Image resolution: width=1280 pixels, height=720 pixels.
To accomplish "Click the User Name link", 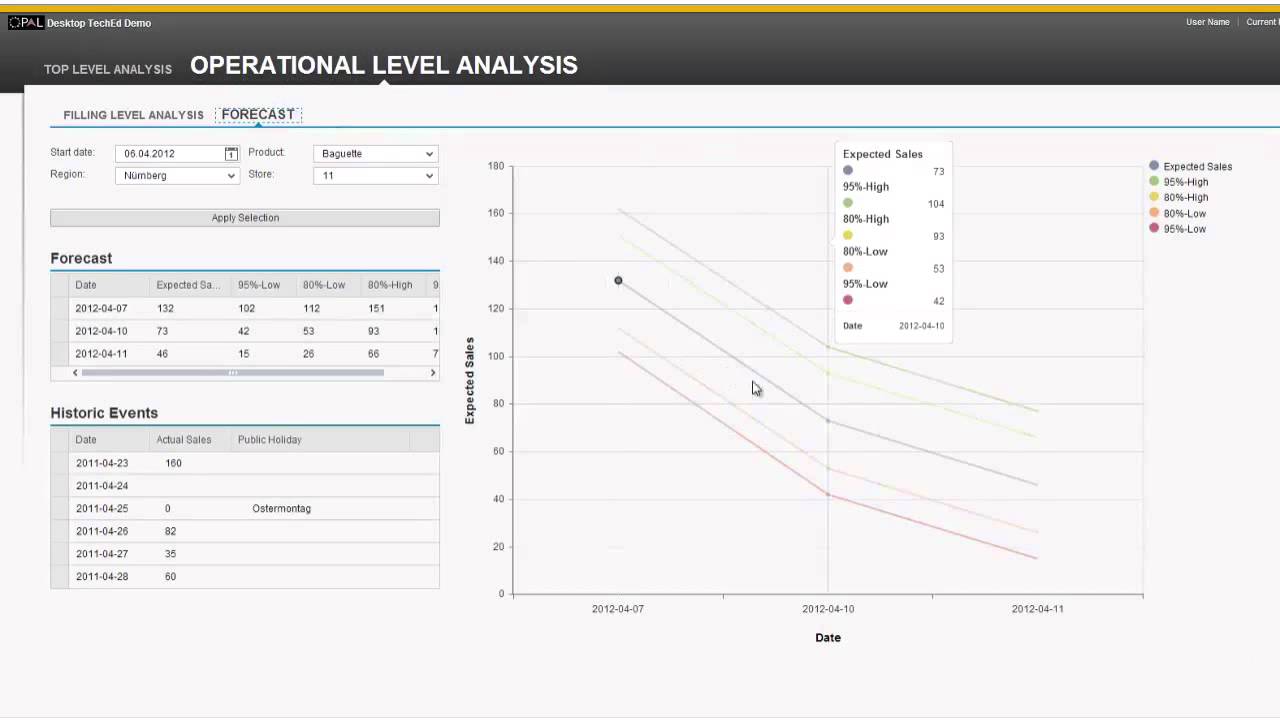I will 1207,22.
